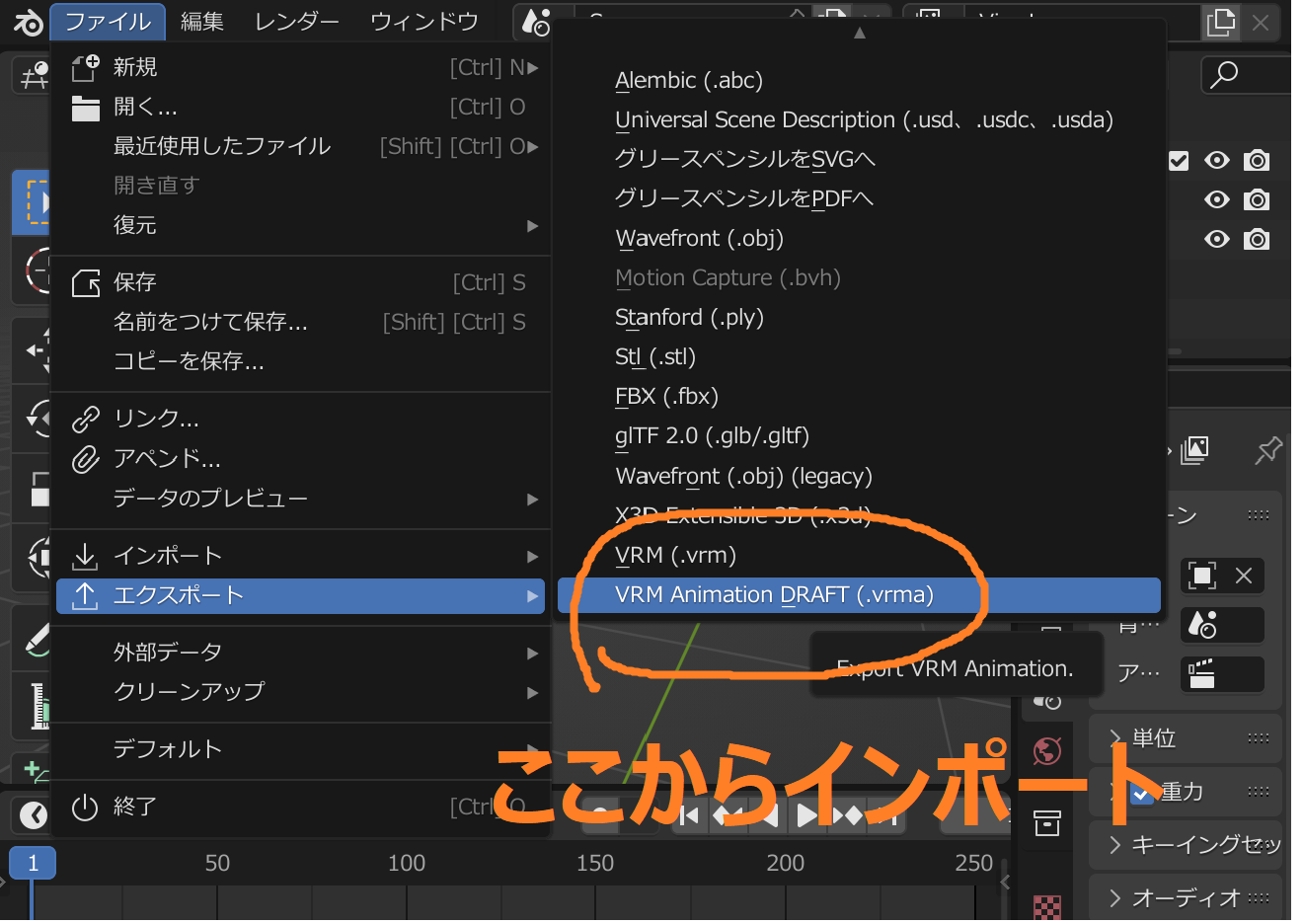The height and width of the screenshot is (924, 1303).
Task: Open the データのプレビュー submenu
Action: click(x=301, y=499)
